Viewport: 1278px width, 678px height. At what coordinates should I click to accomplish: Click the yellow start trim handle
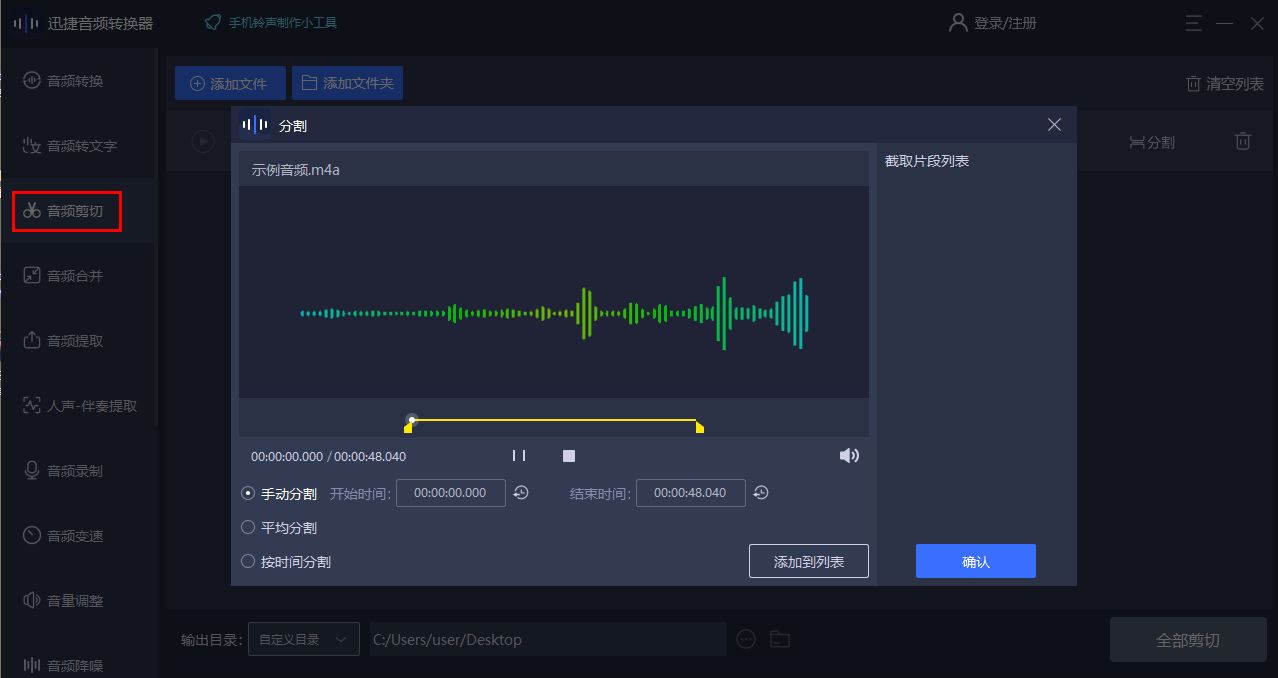(407, 428)
